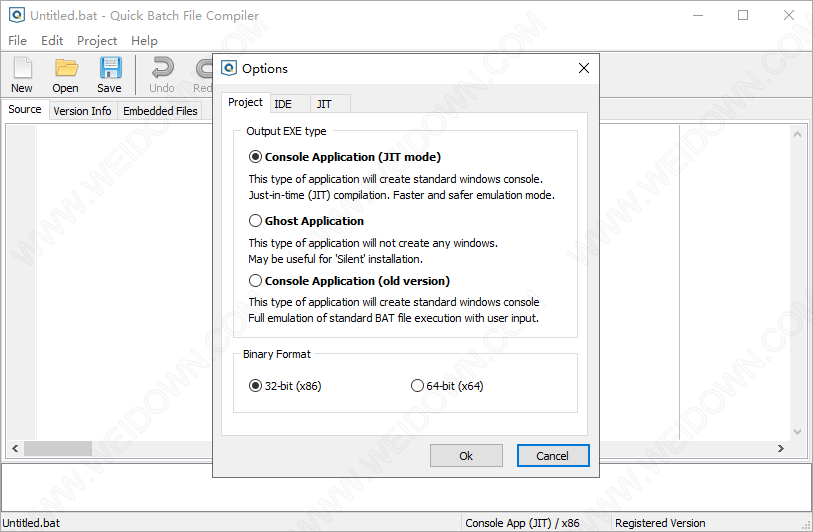The width and height of the screenshot is (813, 532).
Task: Select the Ghost Application option
Action: point(256,221)
